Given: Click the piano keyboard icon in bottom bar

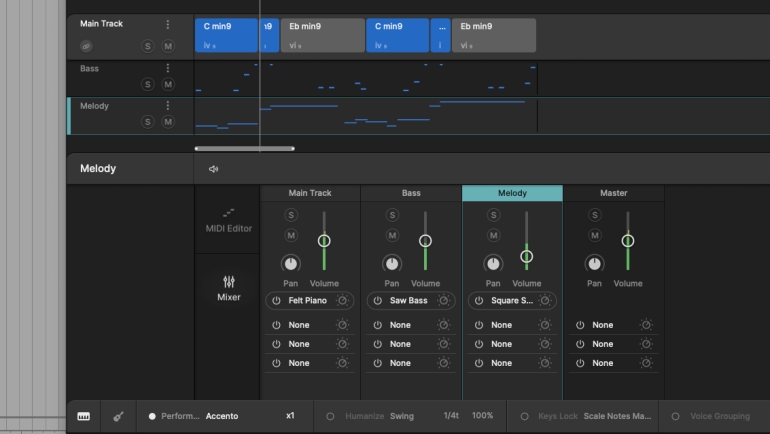Looking at the screenshot, I should [83, 416].
